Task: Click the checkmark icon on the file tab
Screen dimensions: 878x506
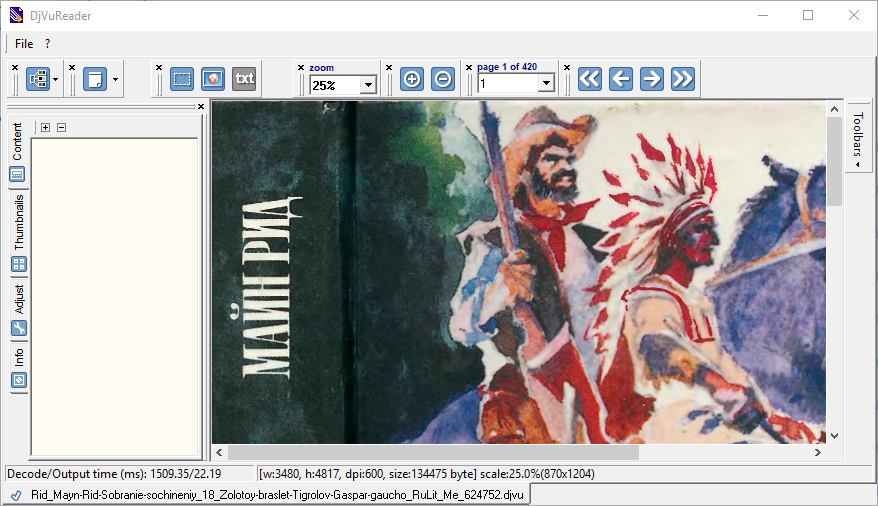Action: [x=17, y=495]
